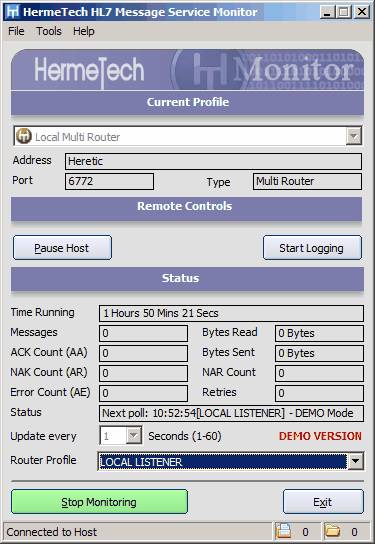The width and height of the screenshot is (375, 544).
Task: Click Stop Monitoring green button
Action: (x=99, y=502)
